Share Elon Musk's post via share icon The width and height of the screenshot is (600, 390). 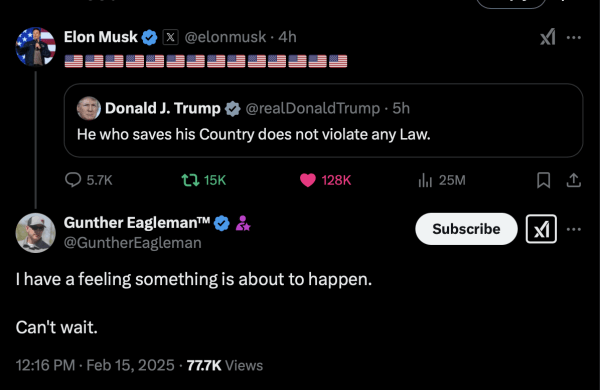[x=574, y=180]
